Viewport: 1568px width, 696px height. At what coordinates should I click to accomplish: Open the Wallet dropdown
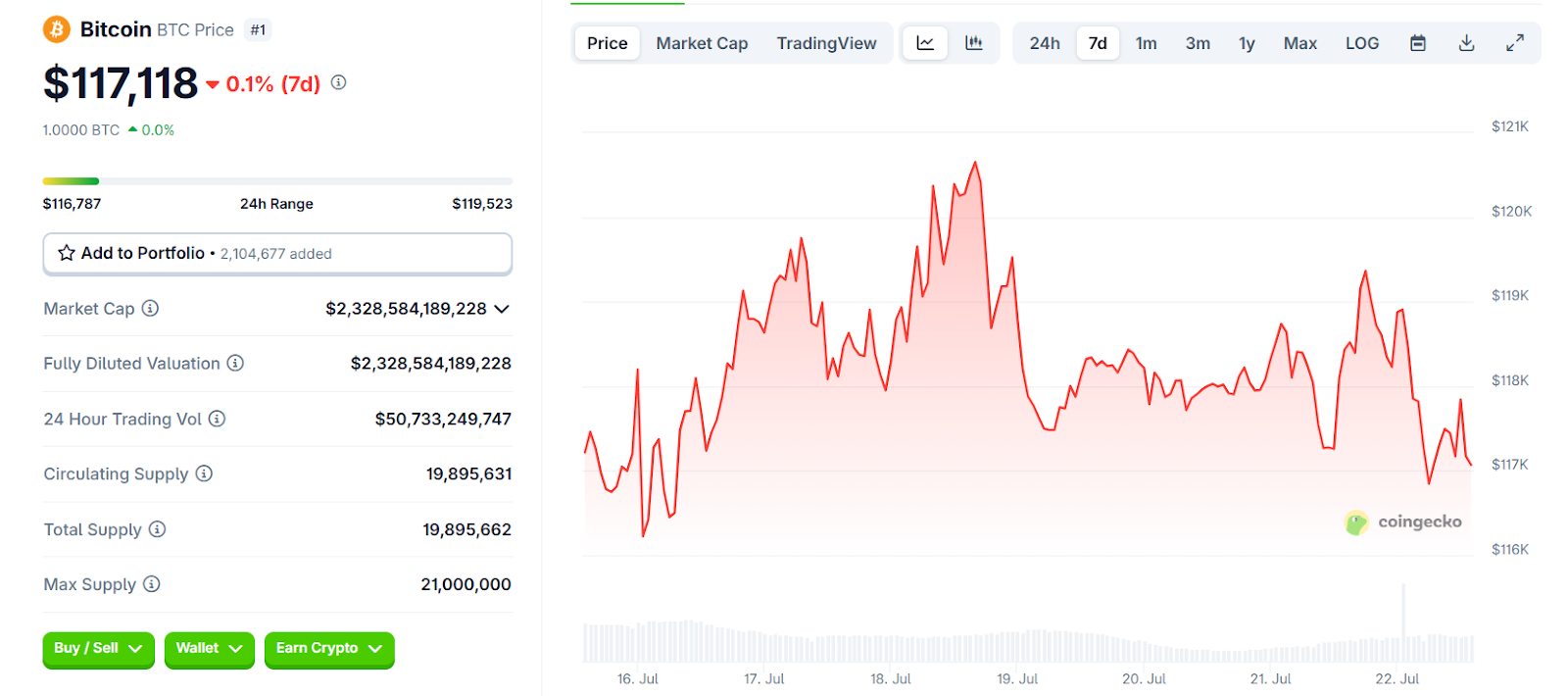pos(209,649)
